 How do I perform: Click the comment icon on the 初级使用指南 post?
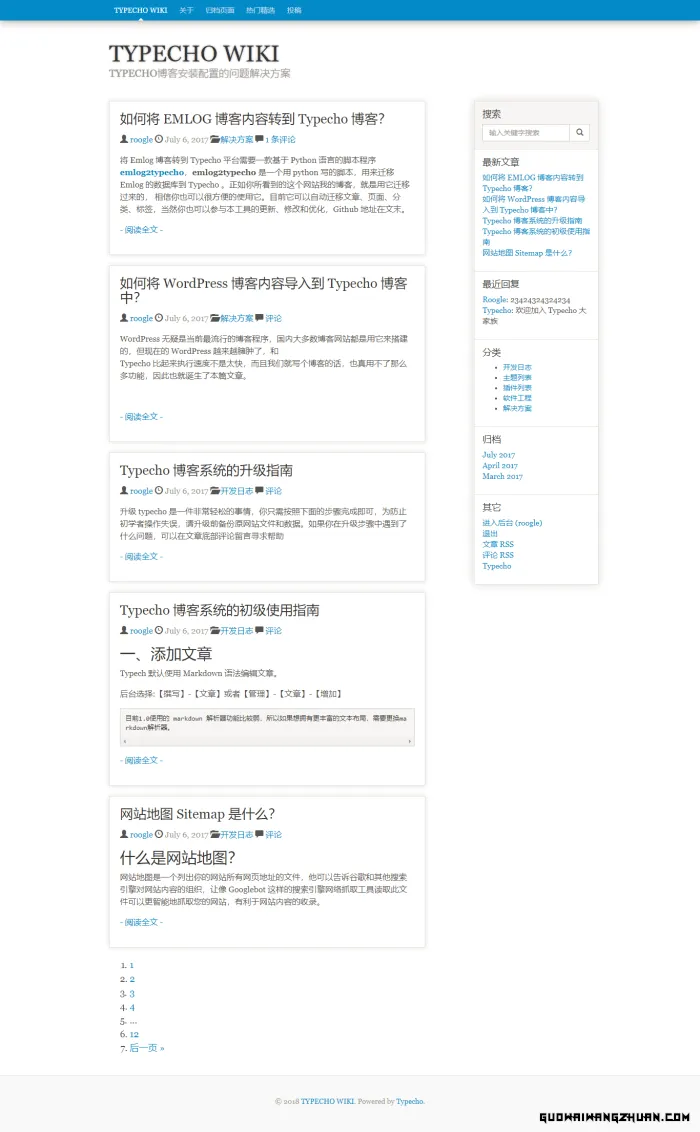pyautogui.click(x=260, y=630)
